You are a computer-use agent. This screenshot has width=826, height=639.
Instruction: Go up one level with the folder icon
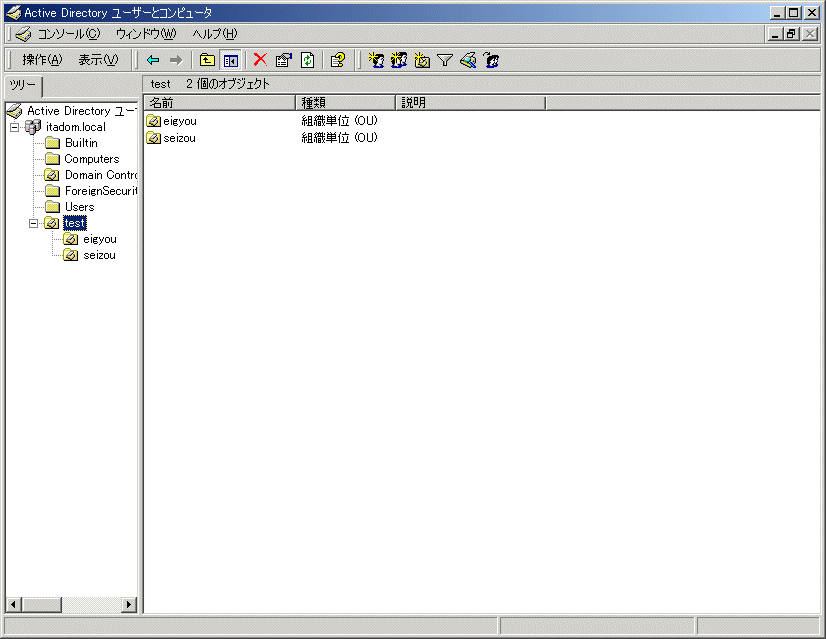[x=207, y=60]
